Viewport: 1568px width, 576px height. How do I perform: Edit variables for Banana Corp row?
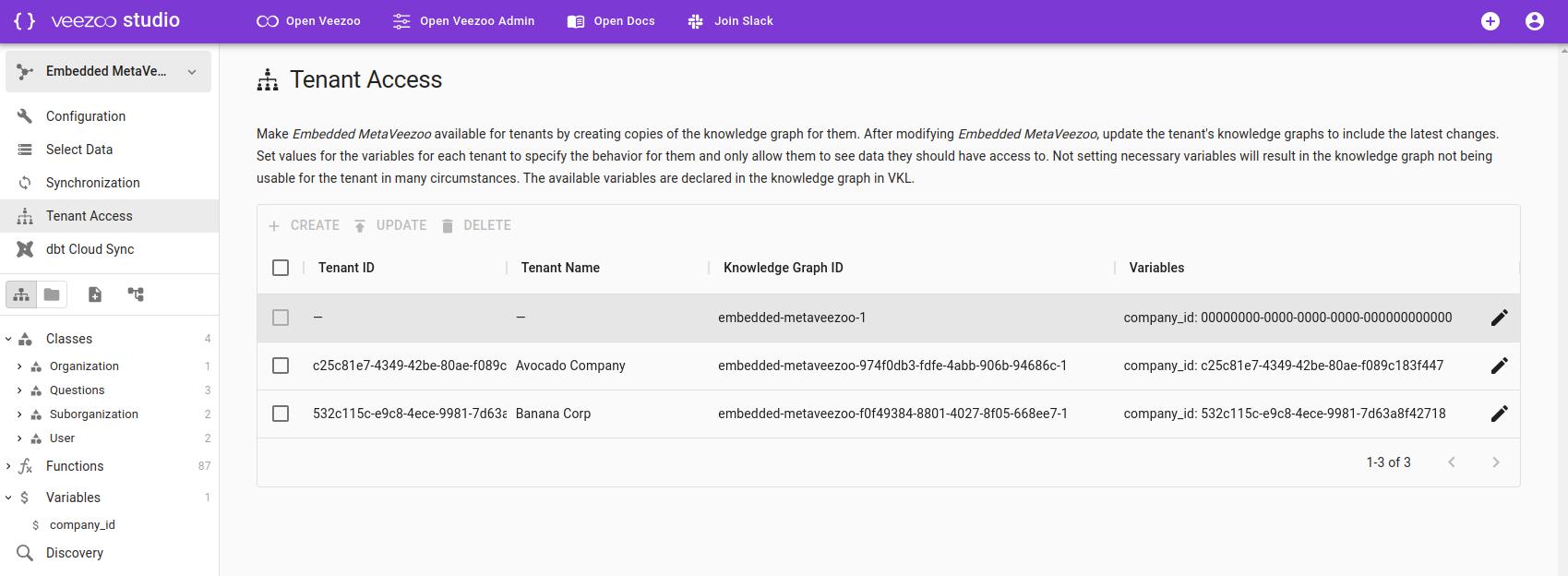(x=1500, y=414)
